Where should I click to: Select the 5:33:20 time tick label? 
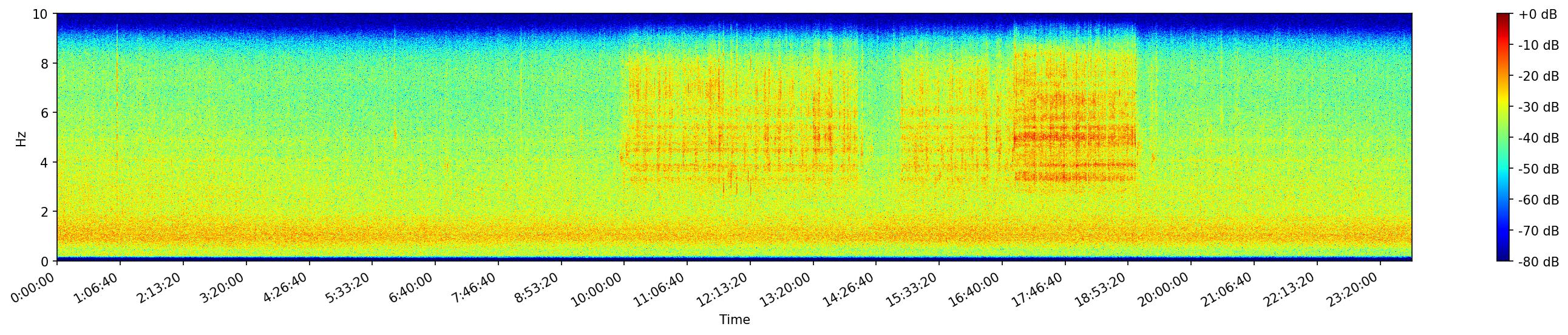tap(349, 287)
